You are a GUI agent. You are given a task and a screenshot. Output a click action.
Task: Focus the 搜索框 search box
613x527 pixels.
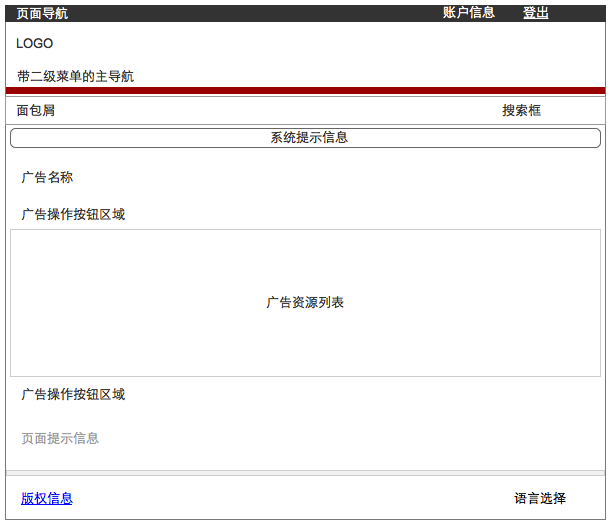521,110
